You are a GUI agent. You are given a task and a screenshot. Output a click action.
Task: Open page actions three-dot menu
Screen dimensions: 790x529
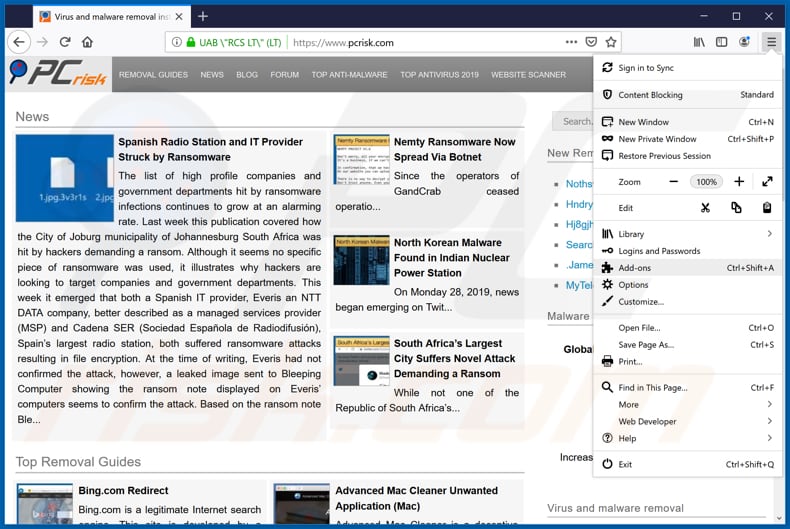[x=571, y=42]
